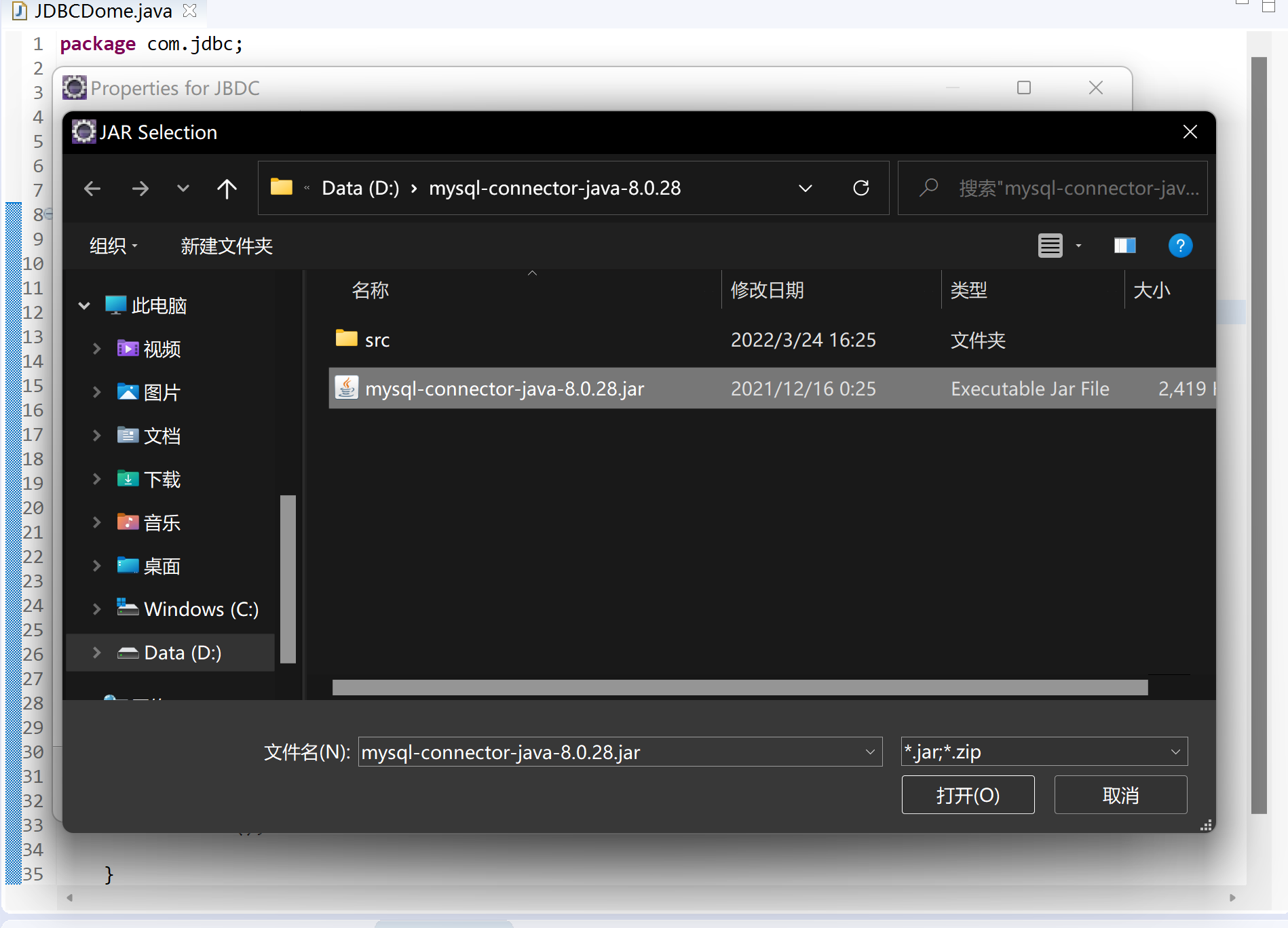This screenshot has width=1288, height=928.
Task: Toggle sort order on the 名称 column
Action: [371, 290]
